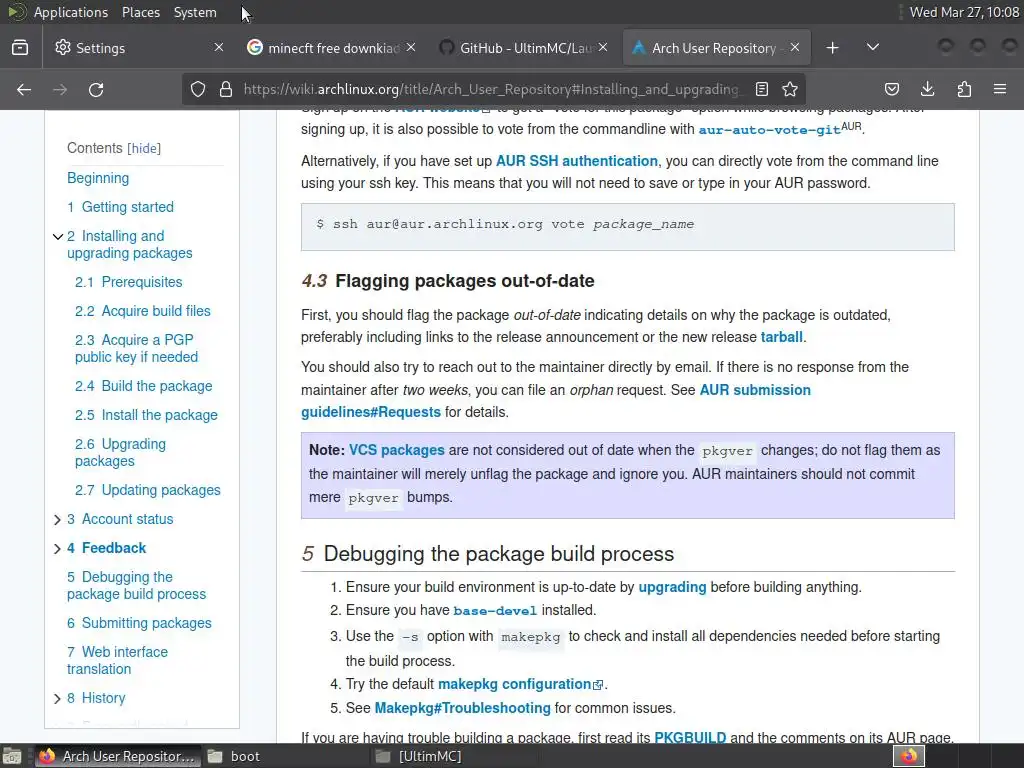Click the padlock site security icon

(x=226, y=89)
